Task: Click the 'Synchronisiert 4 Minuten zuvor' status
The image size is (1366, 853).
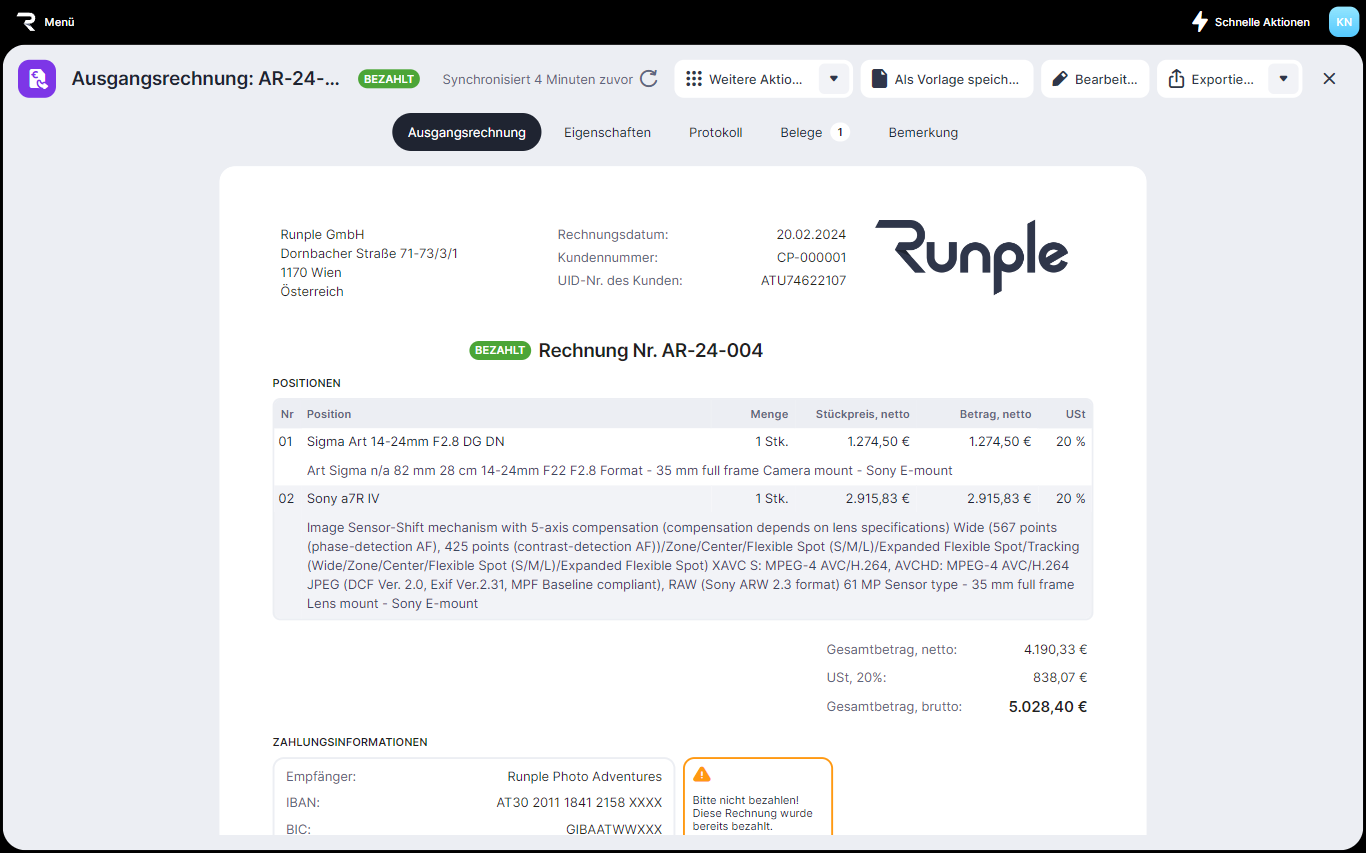Action: tap(538, 79)
